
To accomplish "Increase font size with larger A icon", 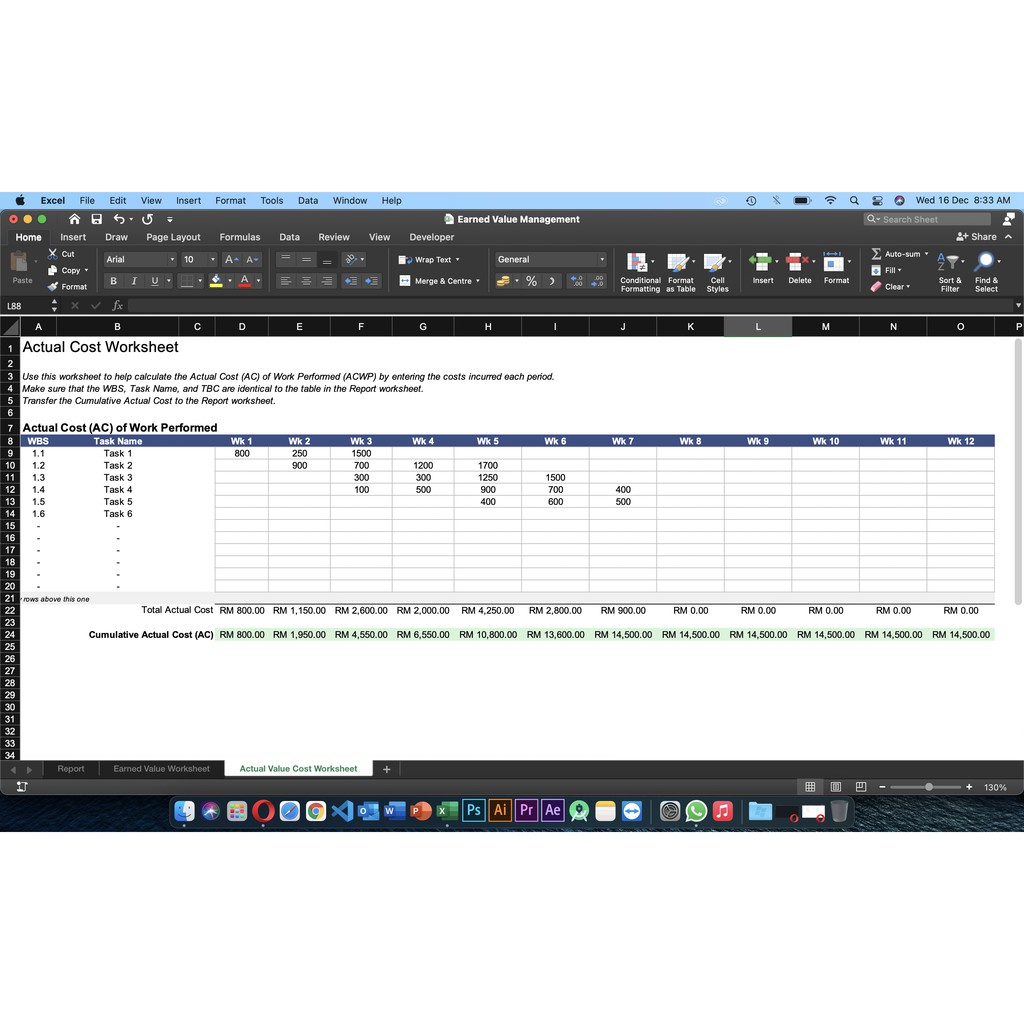I will click(x=231, y=259).
